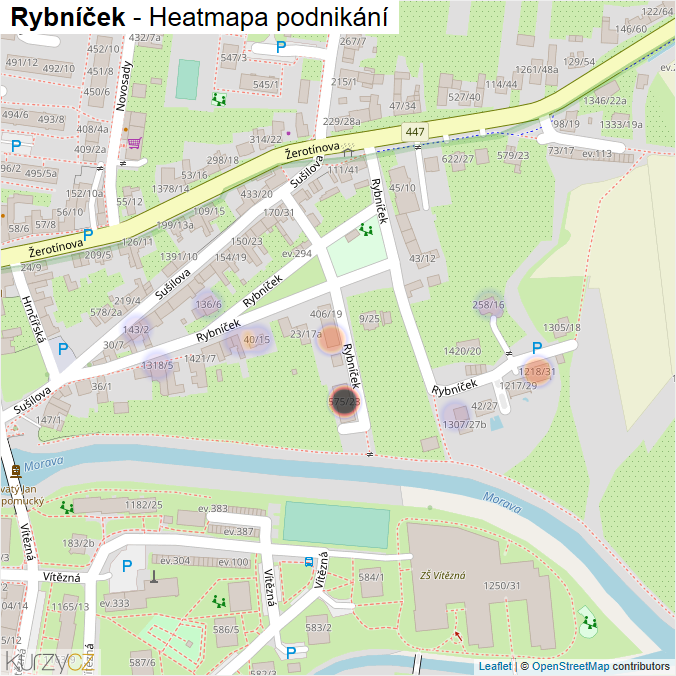Select the playground icon above building 586/5

(219, 601)
